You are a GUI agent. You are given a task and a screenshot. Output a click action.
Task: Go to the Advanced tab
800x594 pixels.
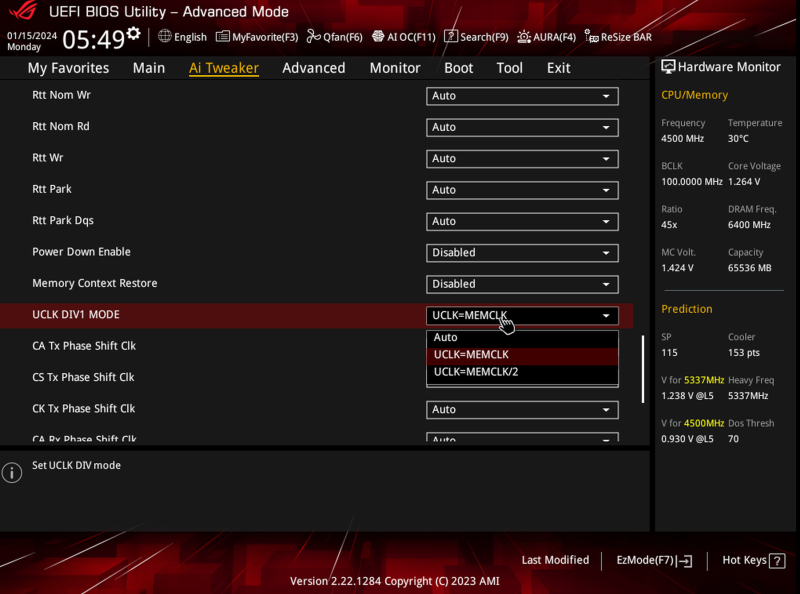coord(313,68)
